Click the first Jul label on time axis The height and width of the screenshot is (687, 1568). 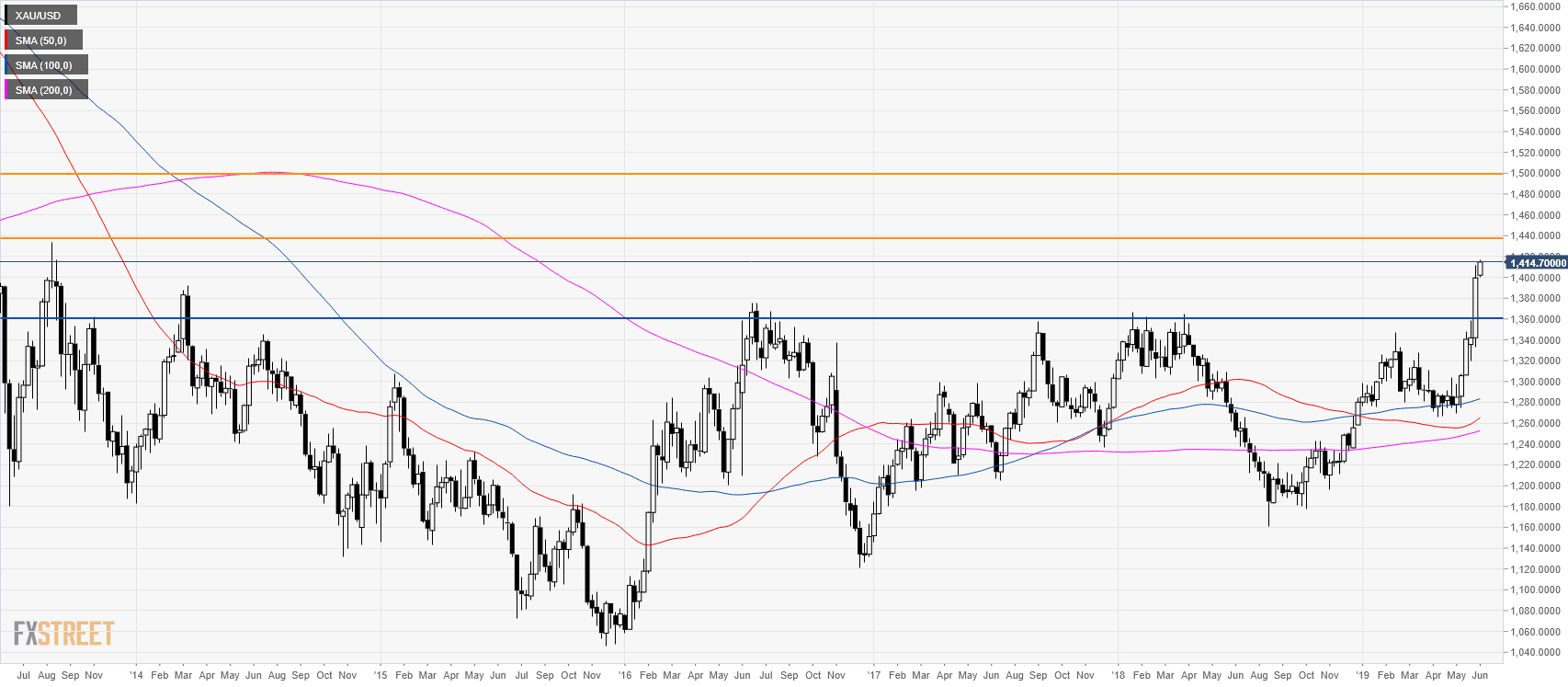click(23, 675)
